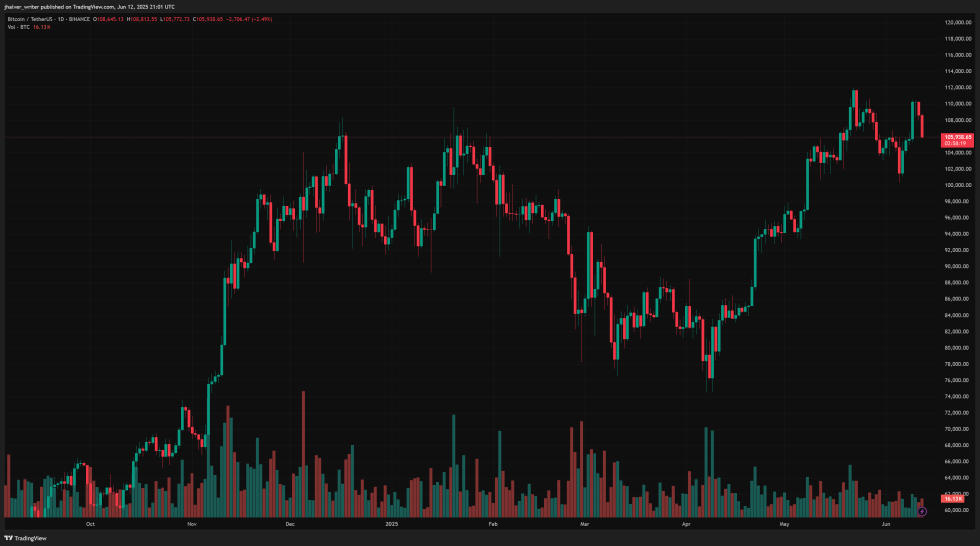980x546 pixels.
Task: Click the Nov label on time axis
Action: point(191,523)
